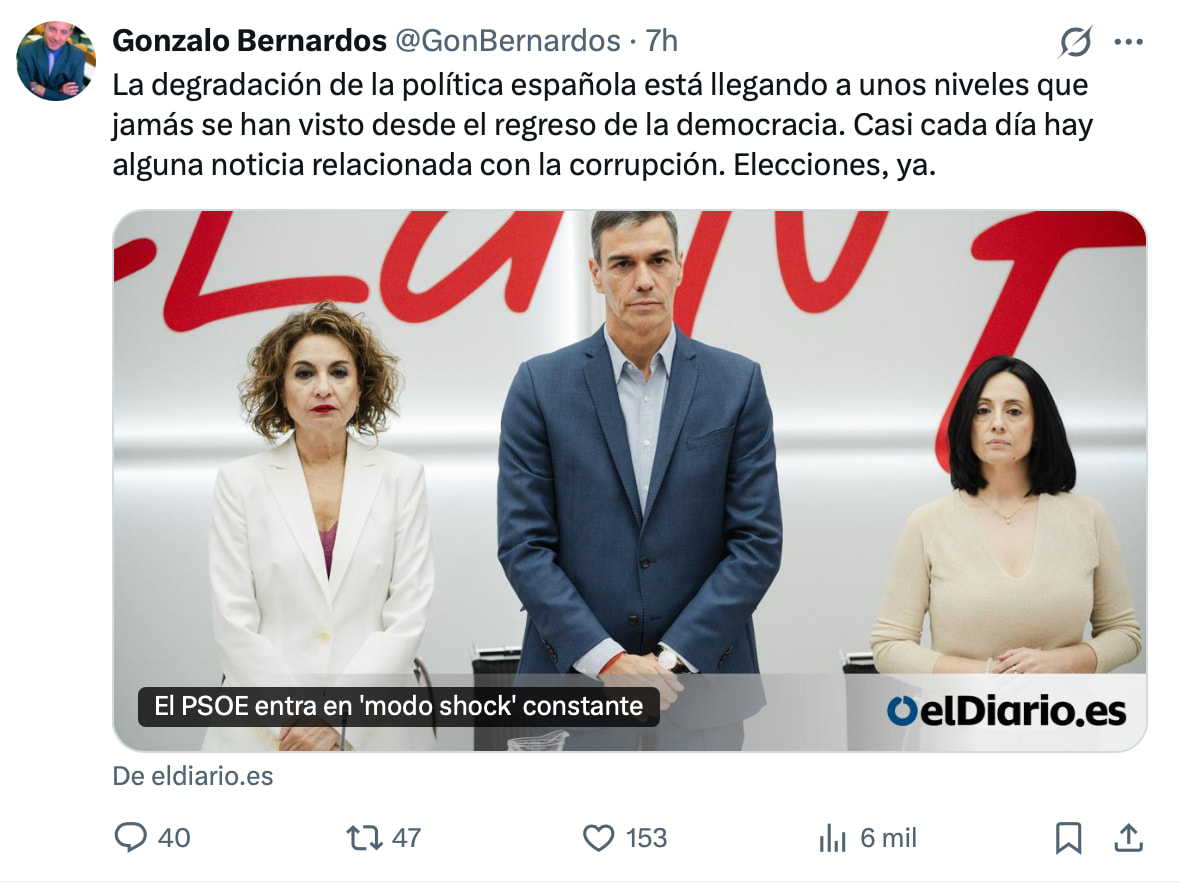This screenshot has height=886, width=1180.
Task: Repost this tweet with retweet icon
Action: tap(364, 838)
